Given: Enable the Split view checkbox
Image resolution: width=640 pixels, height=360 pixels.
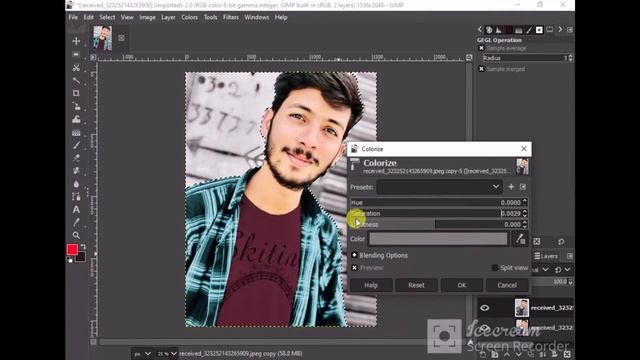Looking at the screenshot, I should (x=495, y=268).
